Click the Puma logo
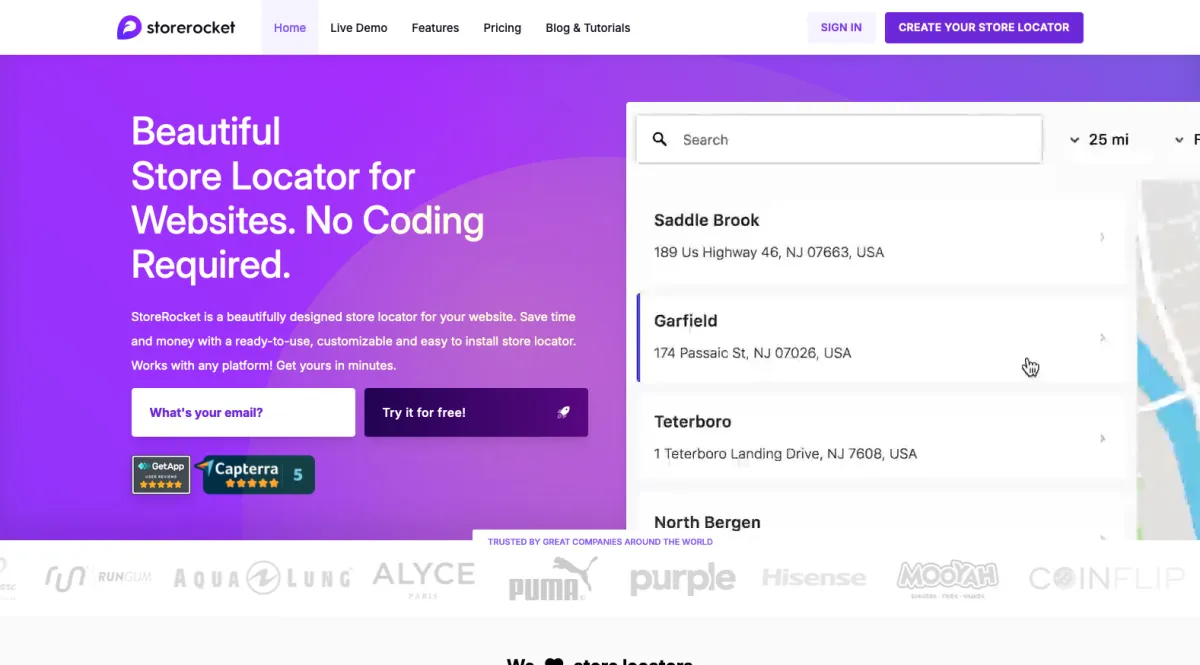 tap(553, 578)
